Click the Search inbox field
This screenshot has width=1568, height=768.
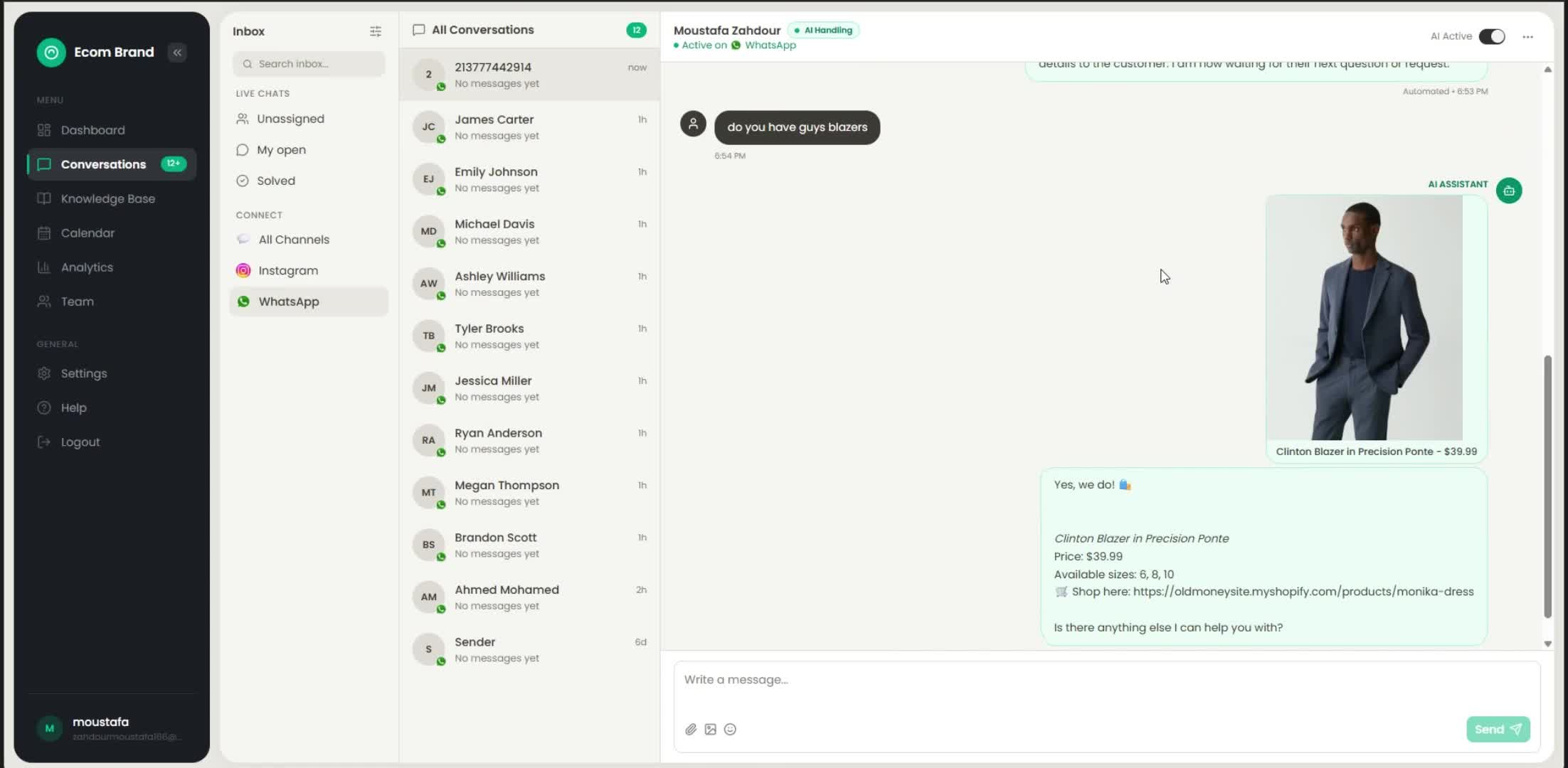(x=309, y=64)
